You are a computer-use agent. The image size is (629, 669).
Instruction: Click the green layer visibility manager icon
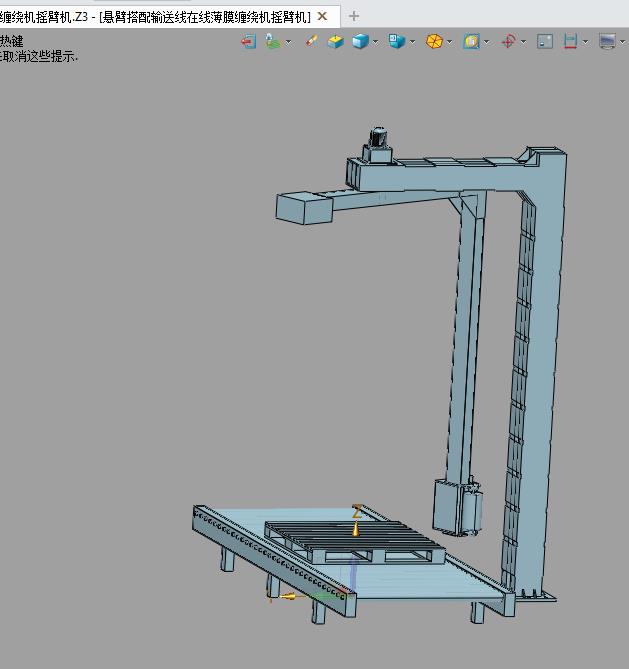(x=273, y=41)
